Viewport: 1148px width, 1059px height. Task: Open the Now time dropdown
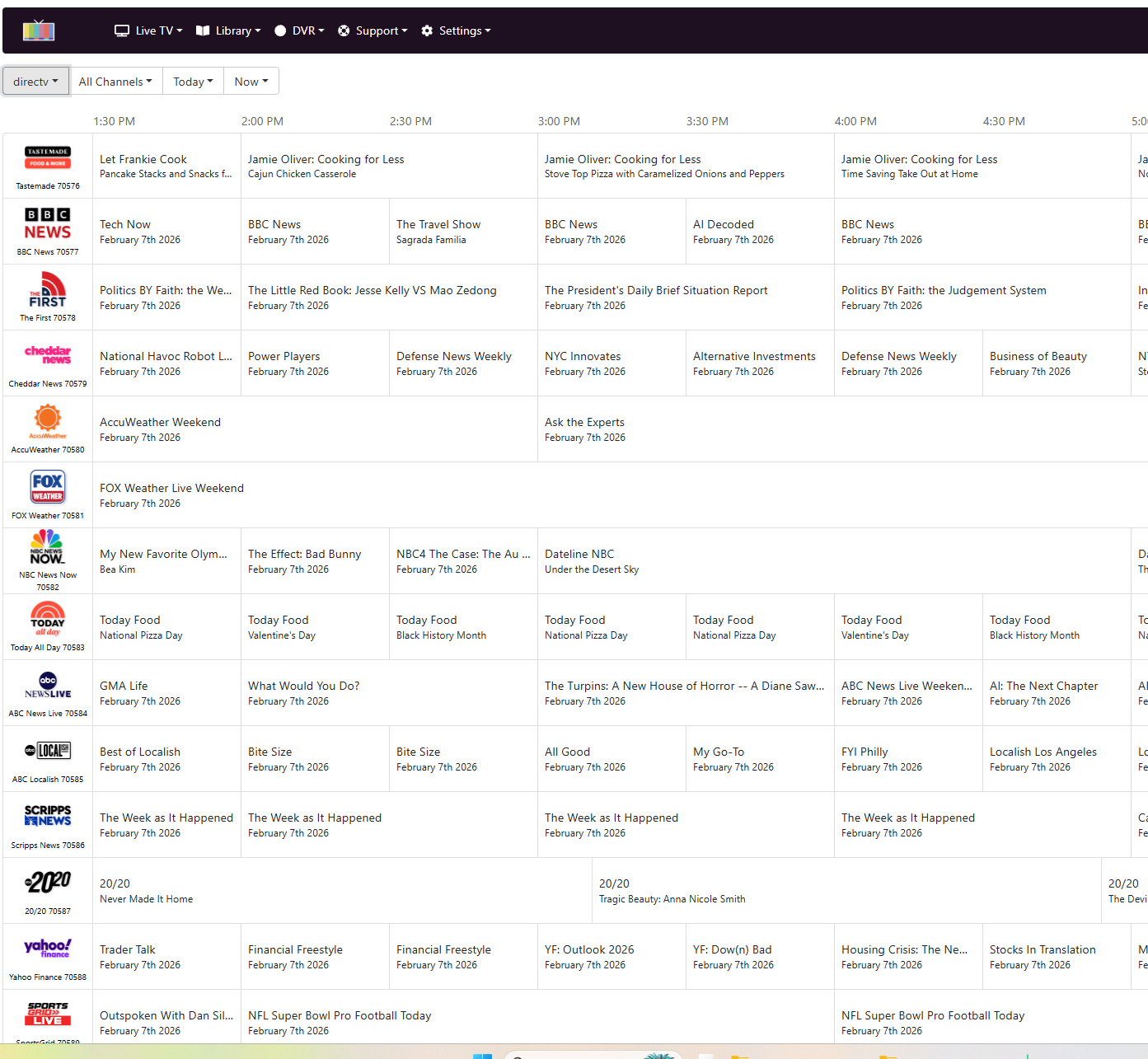251,82
